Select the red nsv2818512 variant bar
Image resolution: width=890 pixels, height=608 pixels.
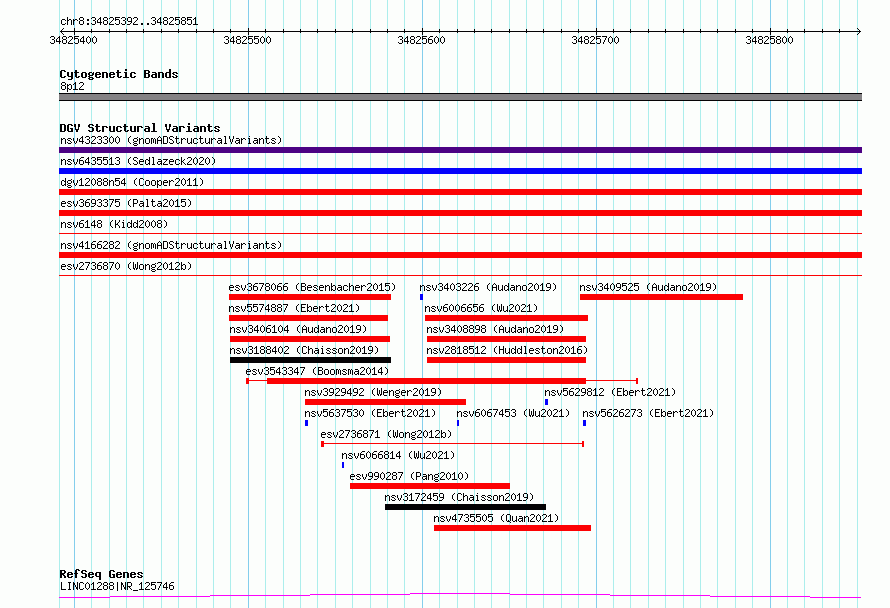[506, 360]
